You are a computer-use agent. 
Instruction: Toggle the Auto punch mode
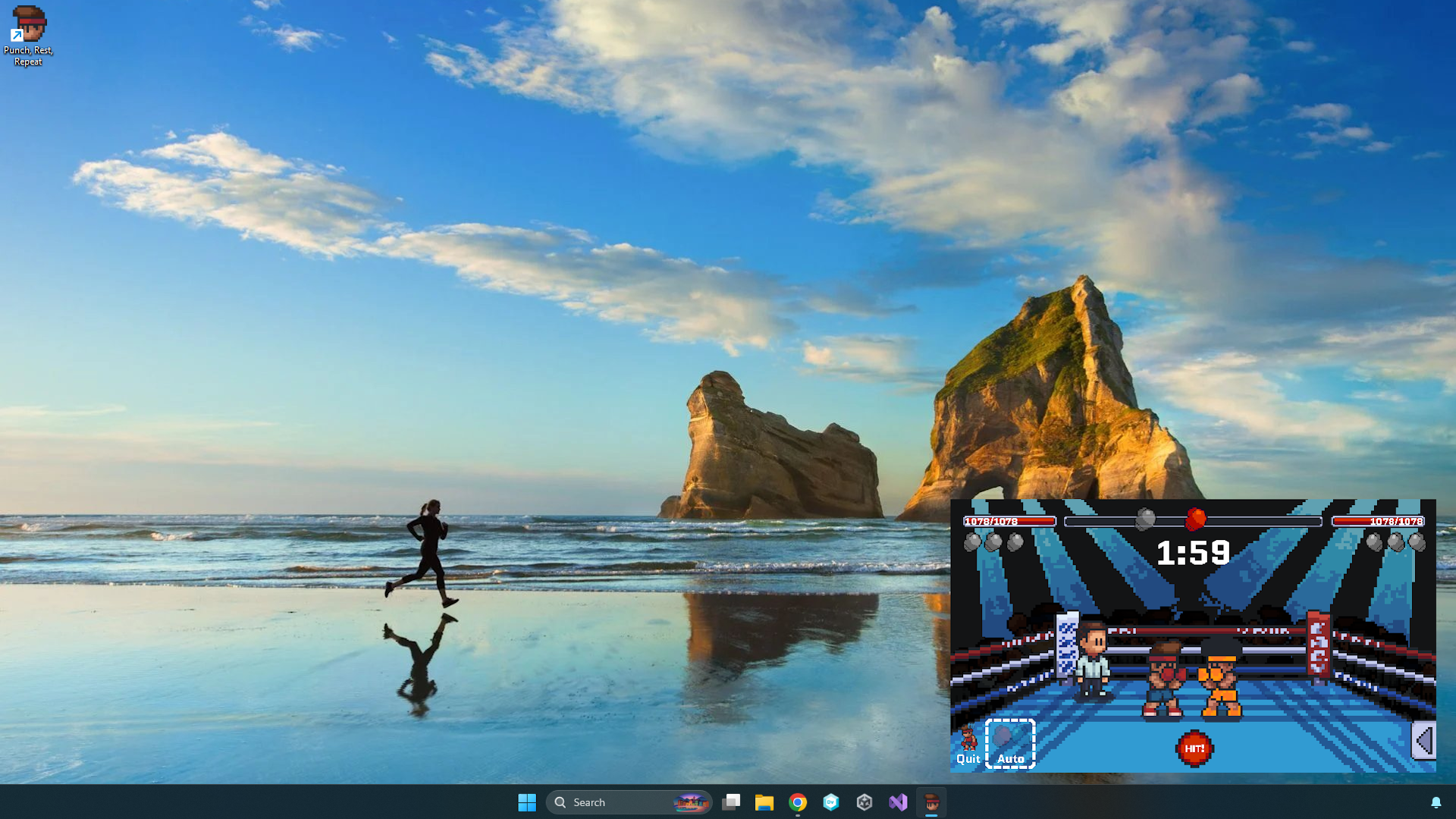1010,744
